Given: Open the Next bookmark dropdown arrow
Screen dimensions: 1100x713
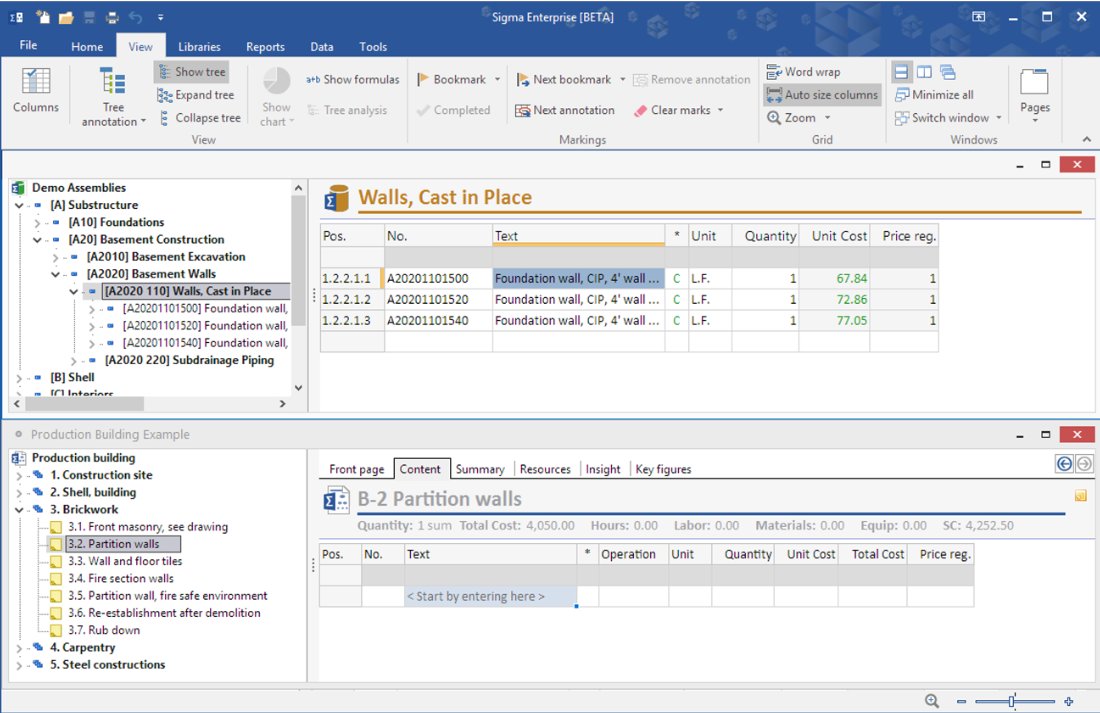Looking at the screenshot, I should 622,79.
